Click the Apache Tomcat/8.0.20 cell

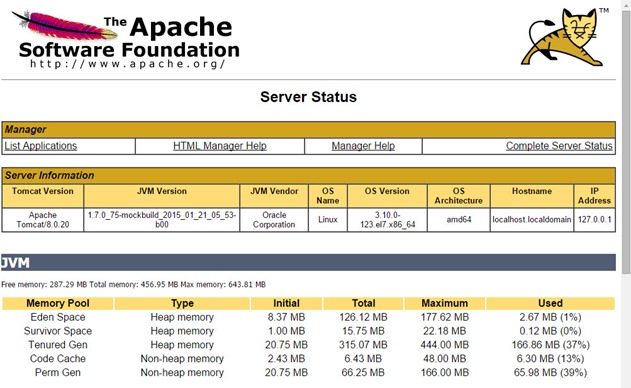pos(43,220)
